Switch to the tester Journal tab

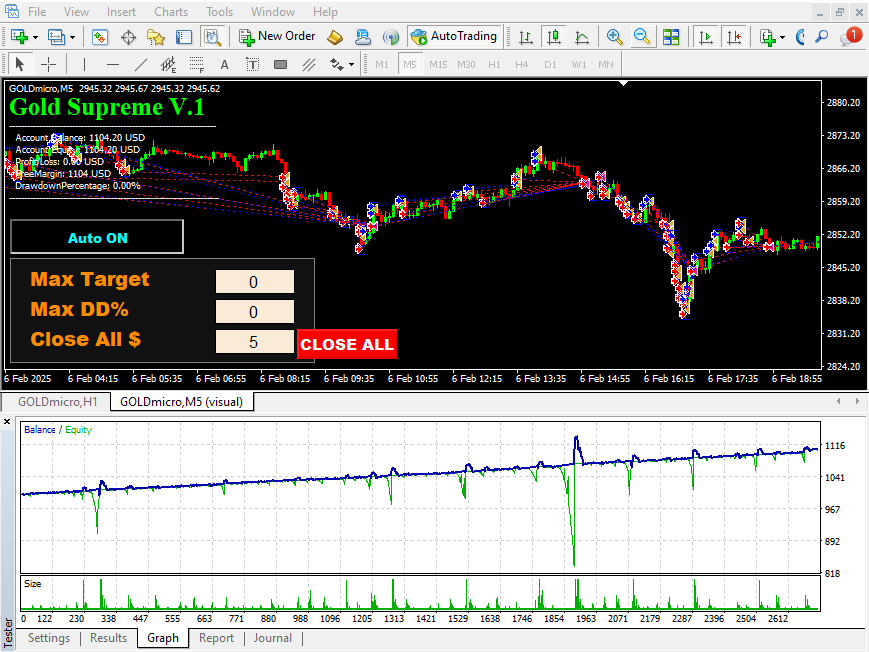coord(272,638)
